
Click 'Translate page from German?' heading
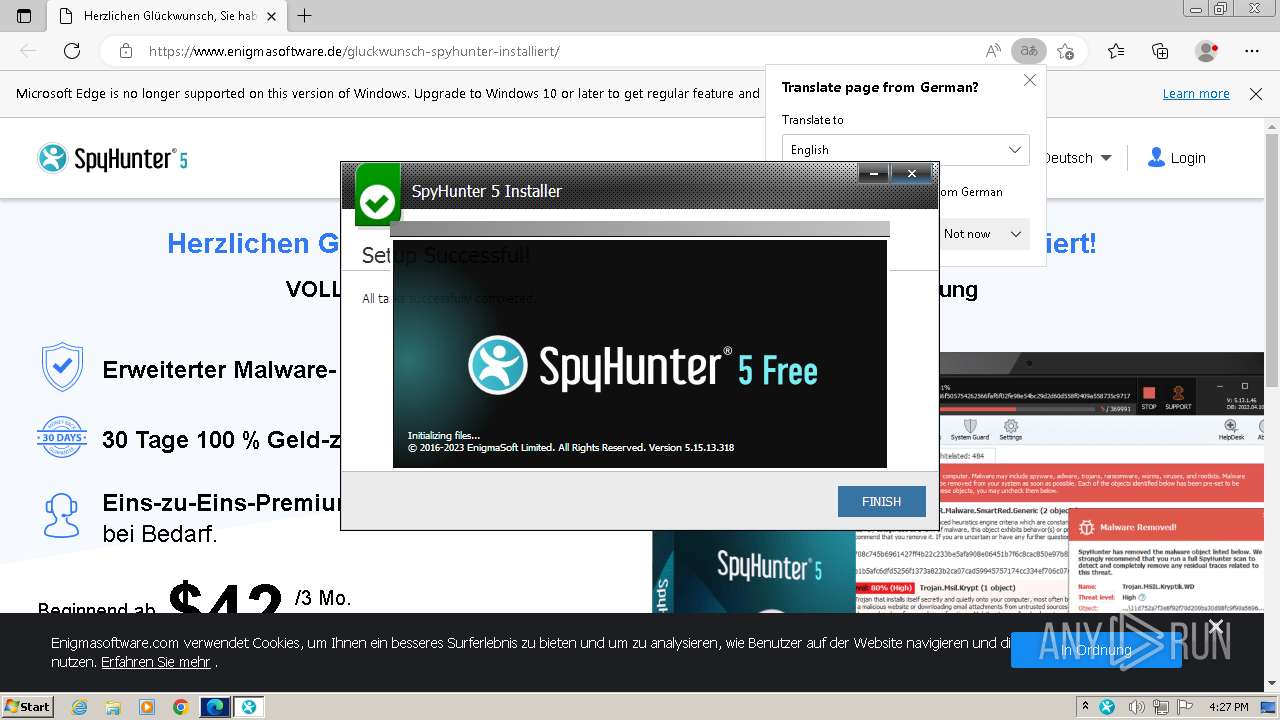pyautogui.click(x=880, y=87)
